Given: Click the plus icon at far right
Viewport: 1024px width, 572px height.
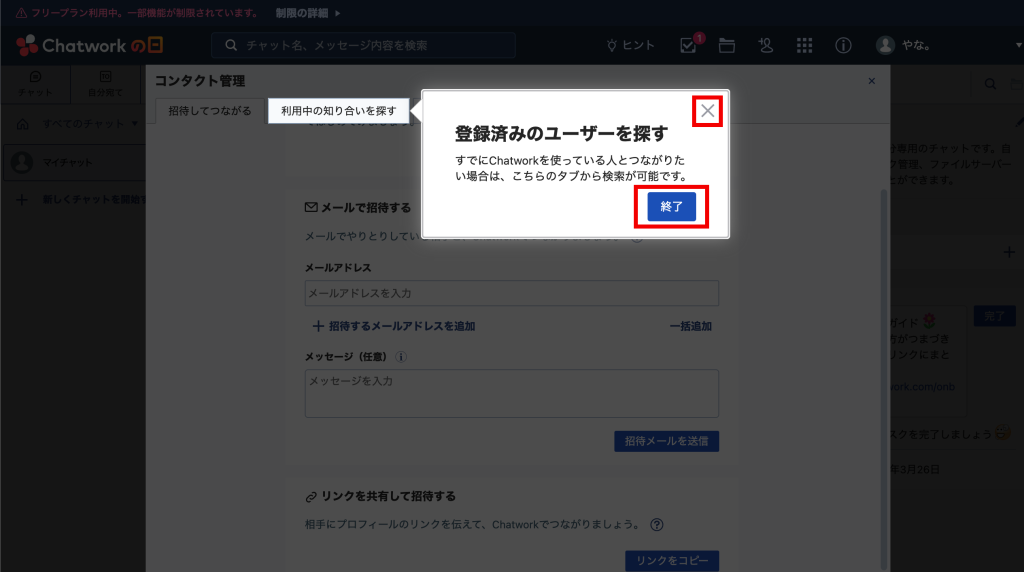Looking at the screenshot, I should pos(1009,252).
